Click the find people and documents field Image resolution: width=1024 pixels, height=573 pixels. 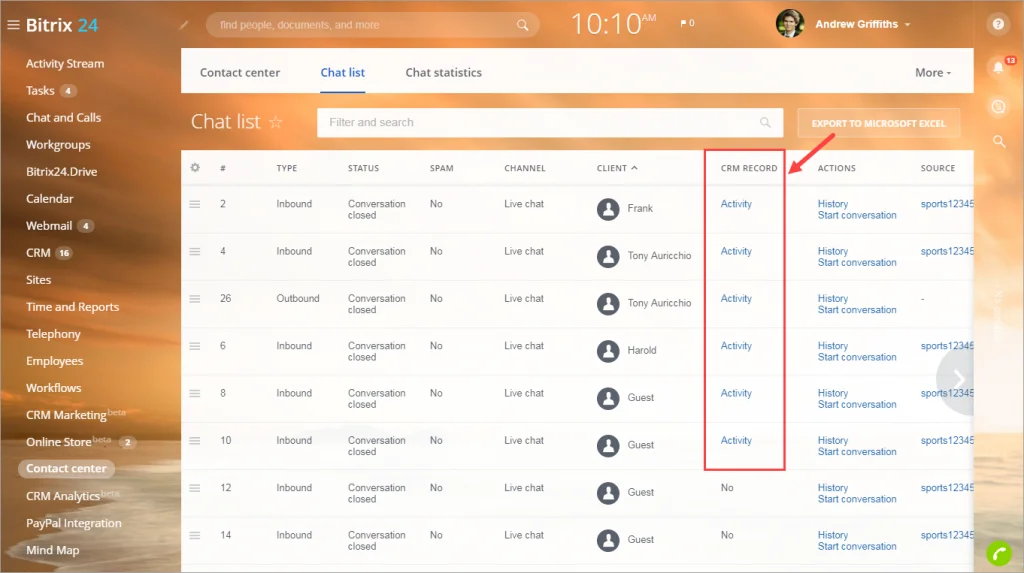372,25
